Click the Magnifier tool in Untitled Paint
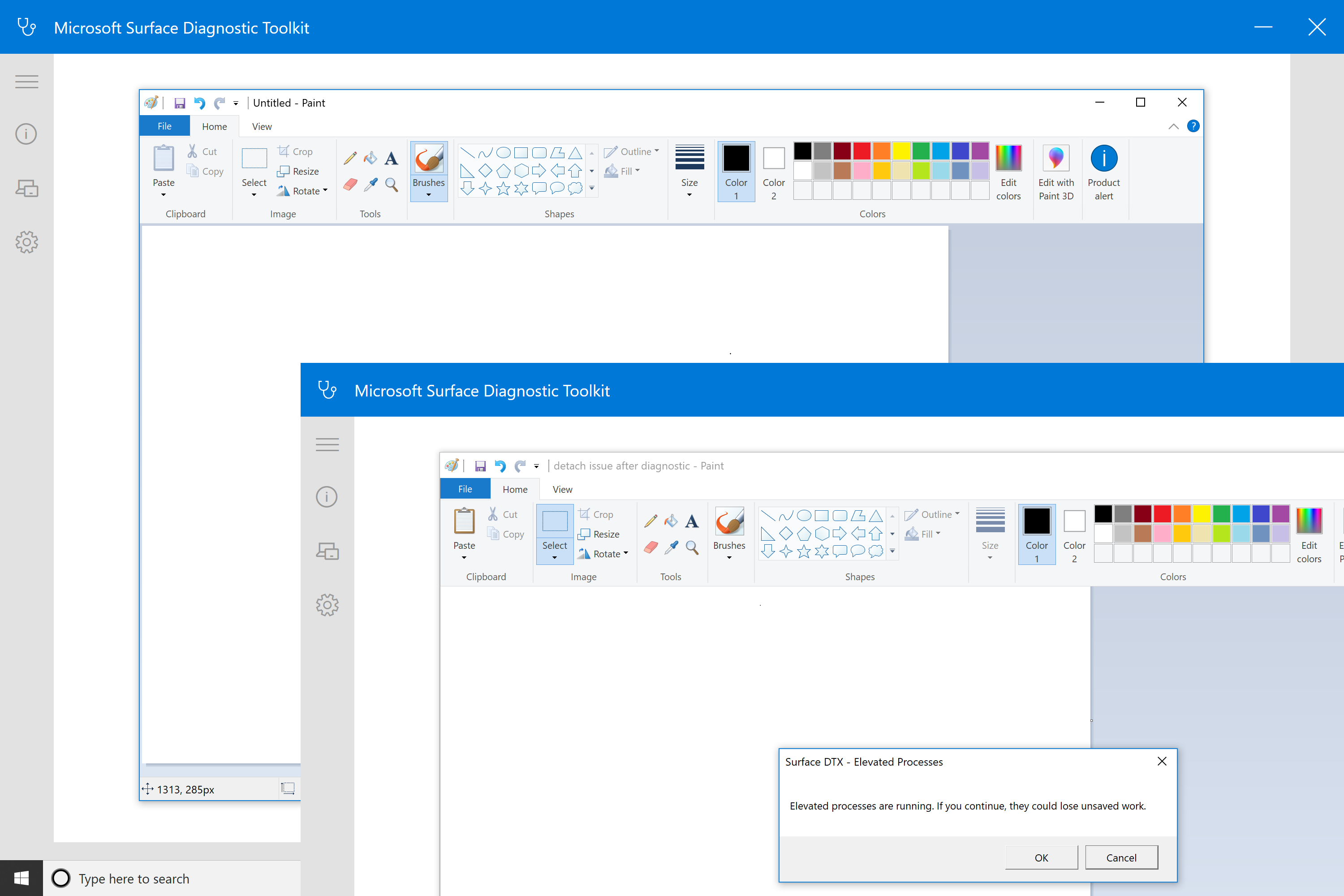This screenshot has height=896, width=1344. click(x=392, y=185)
